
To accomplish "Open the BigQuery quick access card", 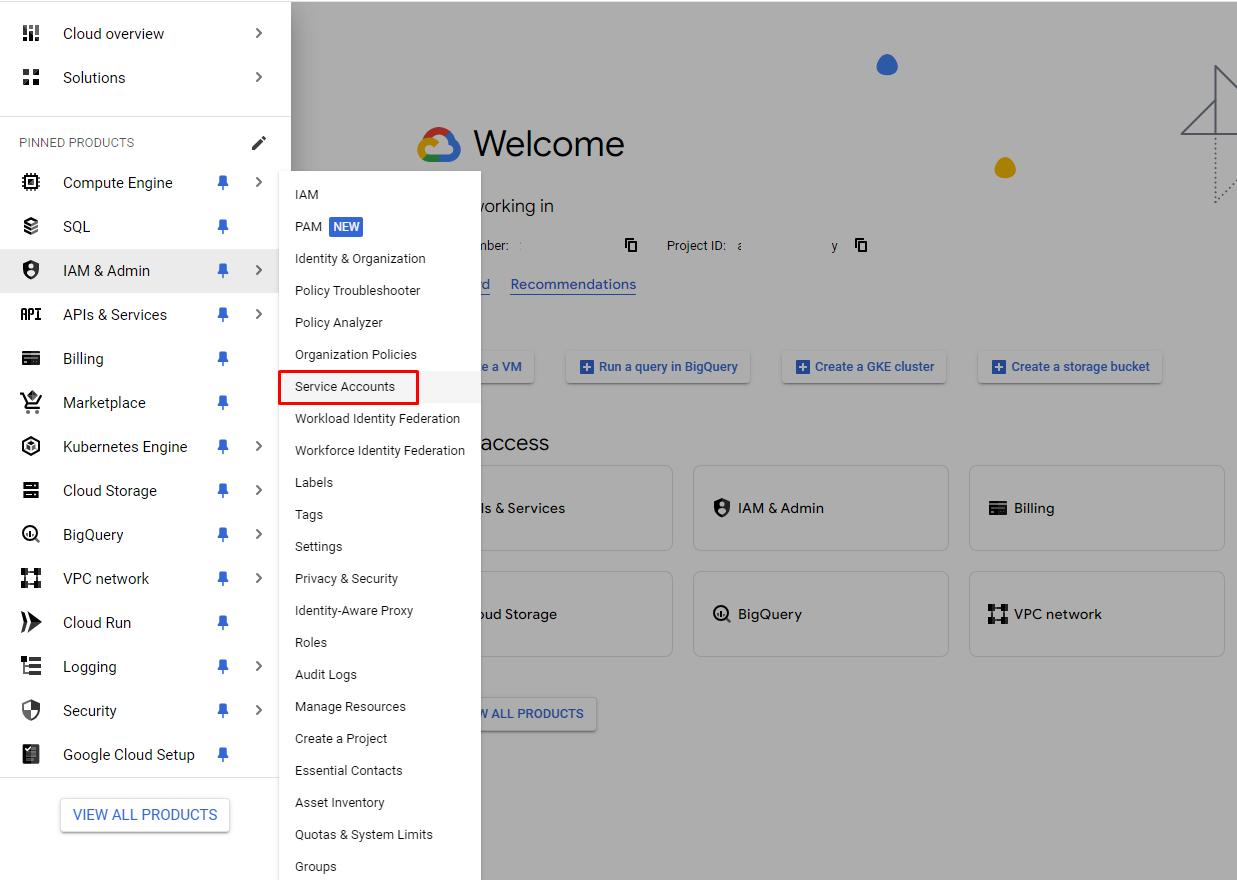I will [x=820, y=614].
